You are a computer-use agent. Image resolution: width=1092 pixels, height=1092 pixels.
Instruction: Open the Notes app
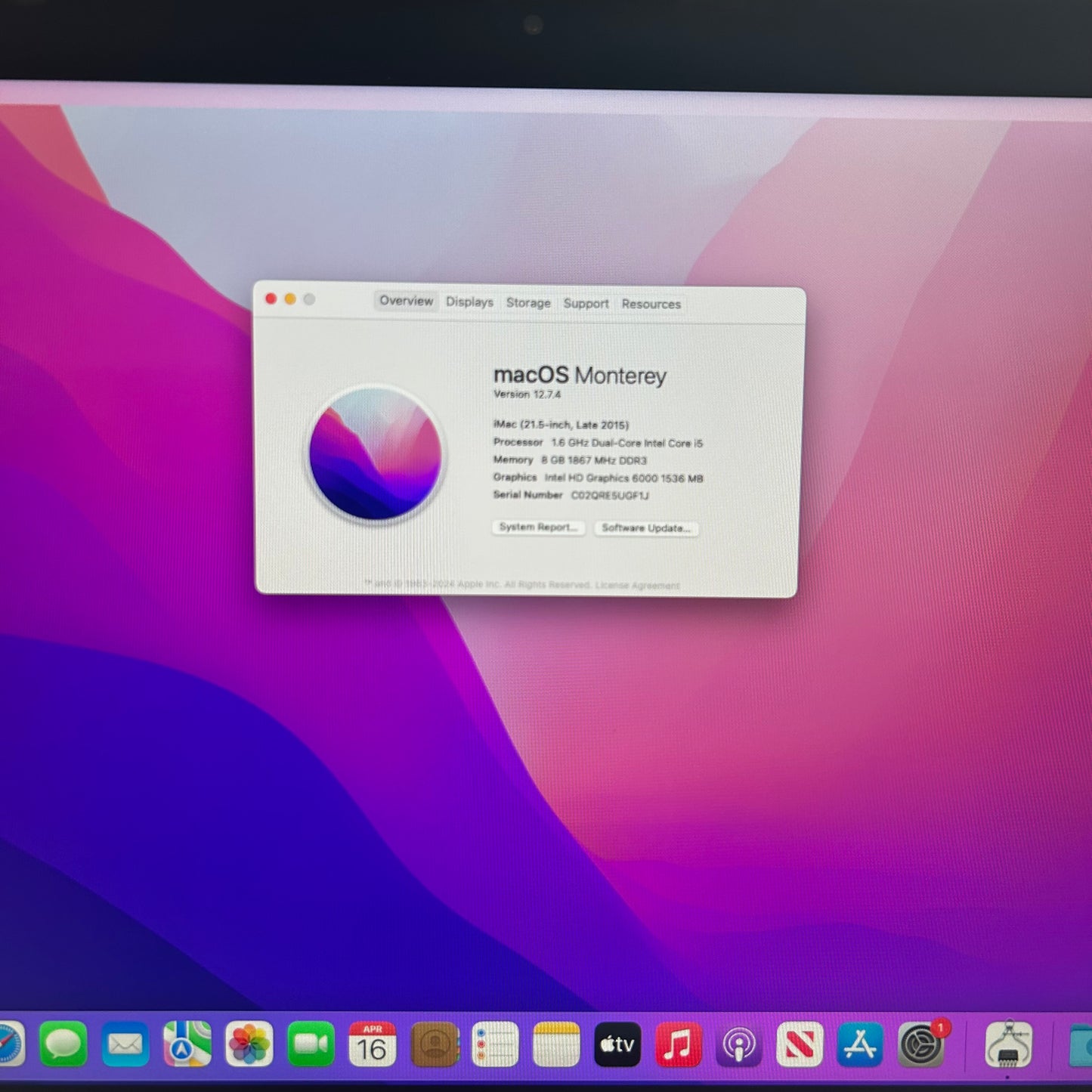[x=556, y=1044]
